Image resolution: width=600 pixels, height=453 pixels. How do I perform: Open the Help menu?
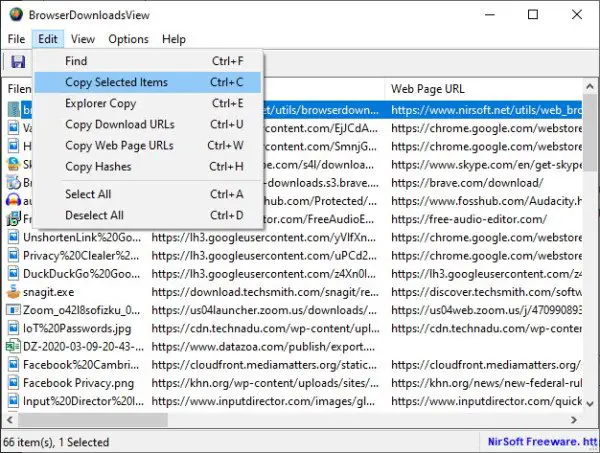click(174, 39)
